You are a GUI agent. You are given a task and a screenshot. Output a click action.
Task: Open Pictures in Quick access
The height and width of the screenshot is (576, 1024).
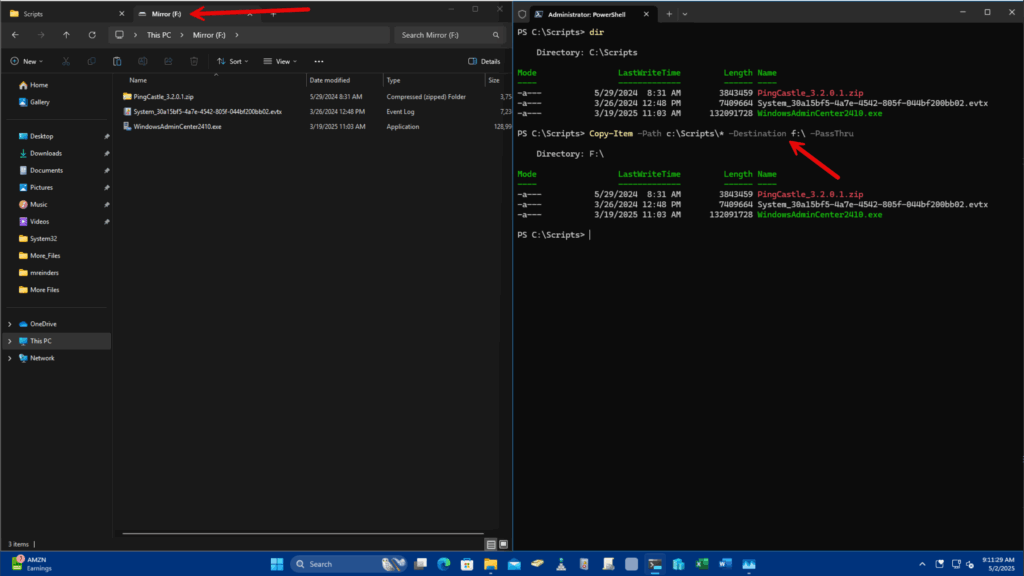[41, 187]
